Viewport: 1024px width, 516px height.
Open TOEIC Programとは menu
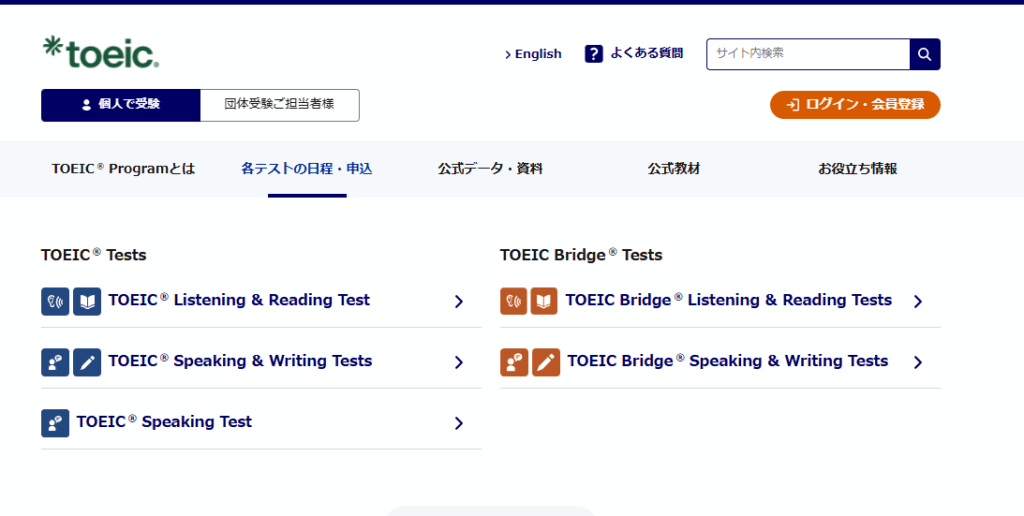[123, 169]
